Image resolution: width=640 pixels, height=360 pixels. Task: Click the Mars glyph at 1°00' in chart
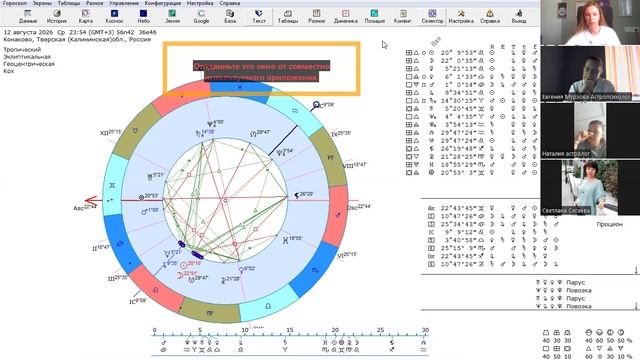pos(144,212)
